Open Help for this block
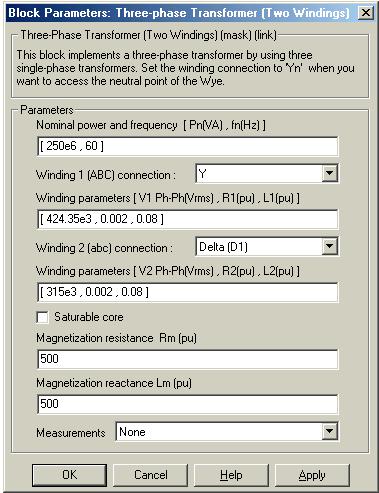The width and height of the screenshot is (379, 493). coord(231,475)
